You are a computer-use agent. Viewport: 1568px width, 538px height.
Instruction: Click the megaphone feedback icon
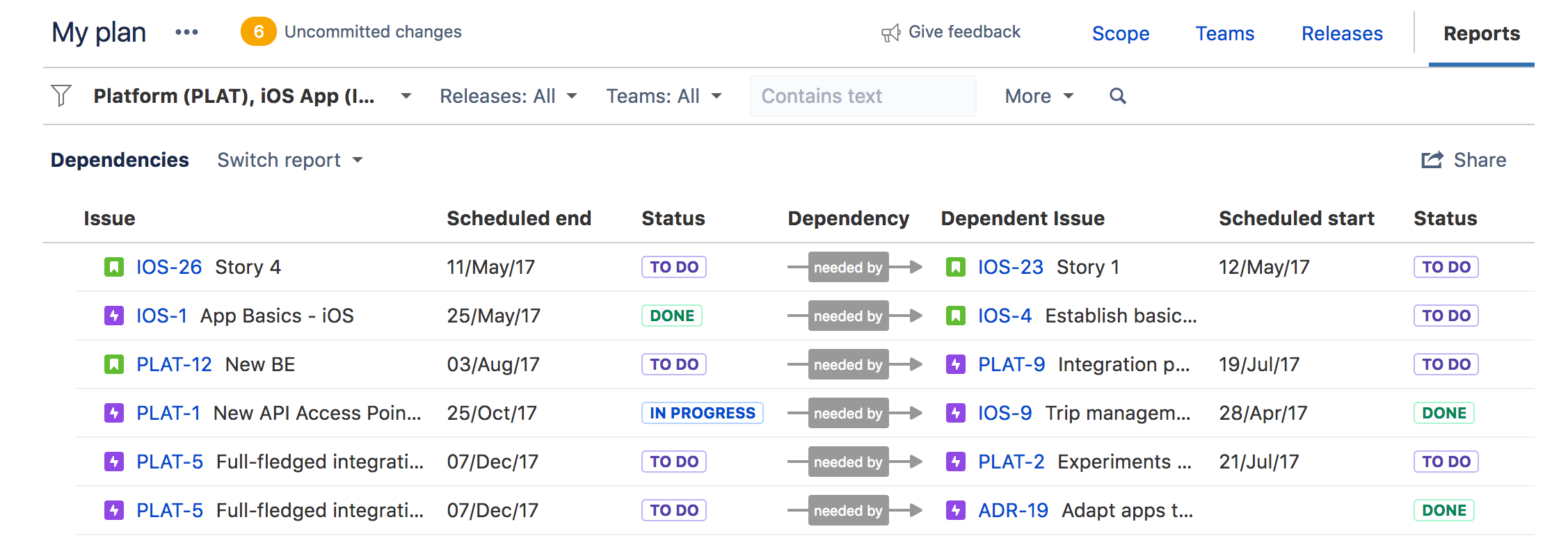coord(890,33)
